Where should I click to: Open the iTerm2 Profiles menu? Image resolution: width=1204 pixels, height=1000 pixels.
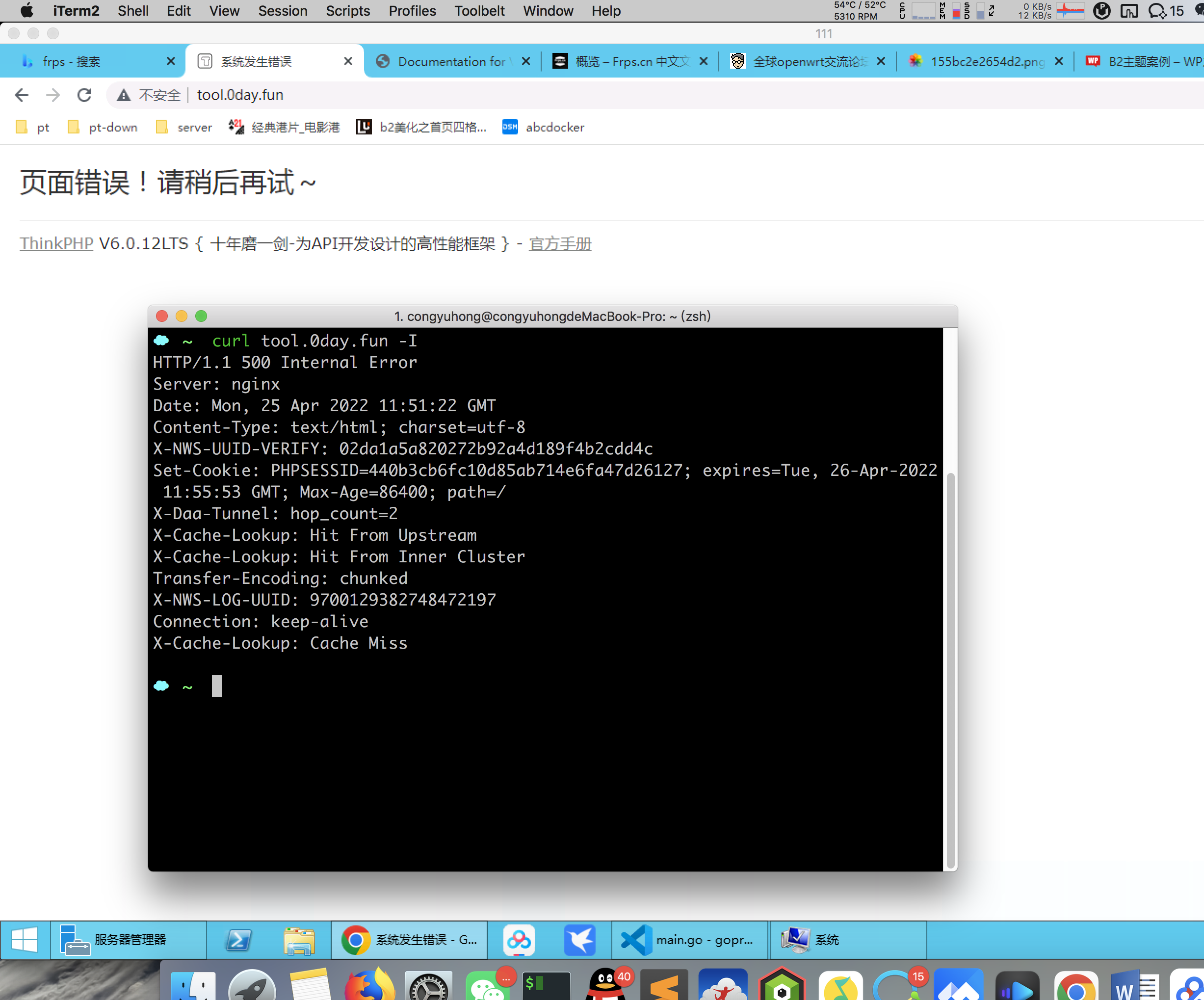coord(412,11)
